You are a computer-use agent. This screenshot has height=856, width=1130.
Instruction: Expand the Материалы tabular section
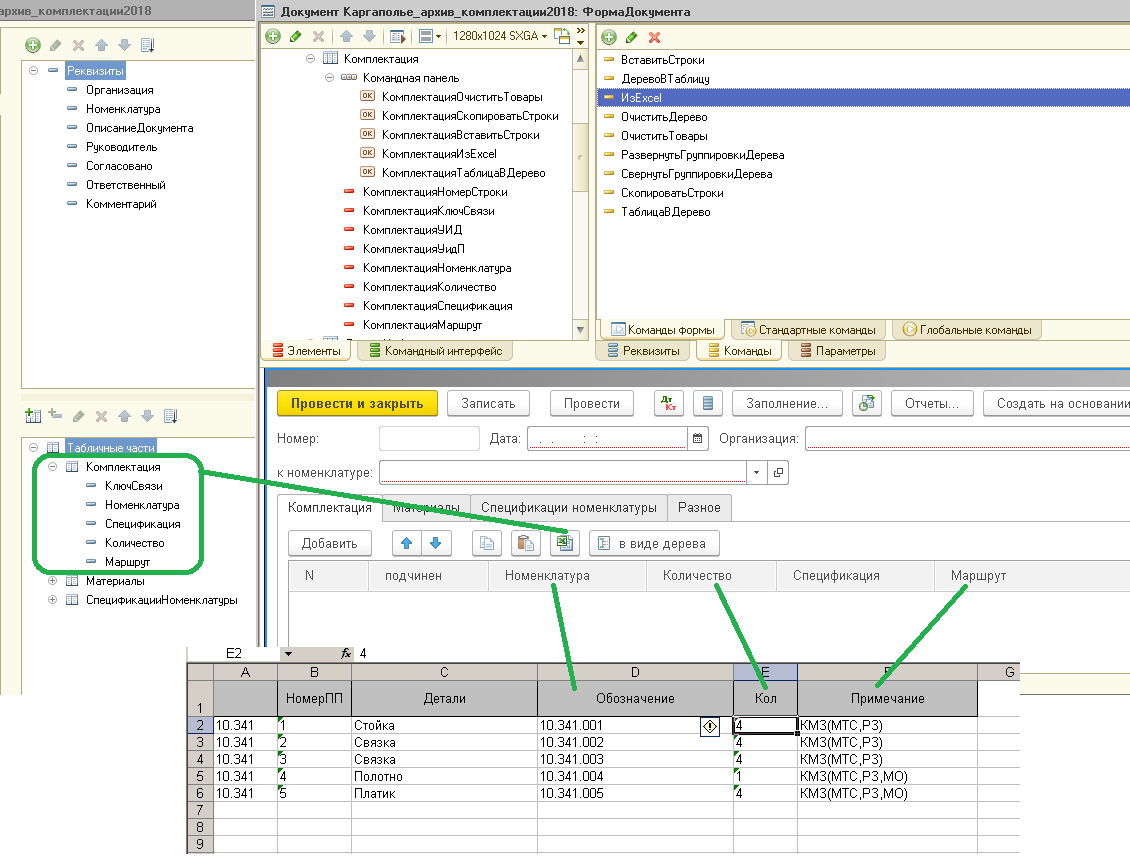tap(53, 581)
